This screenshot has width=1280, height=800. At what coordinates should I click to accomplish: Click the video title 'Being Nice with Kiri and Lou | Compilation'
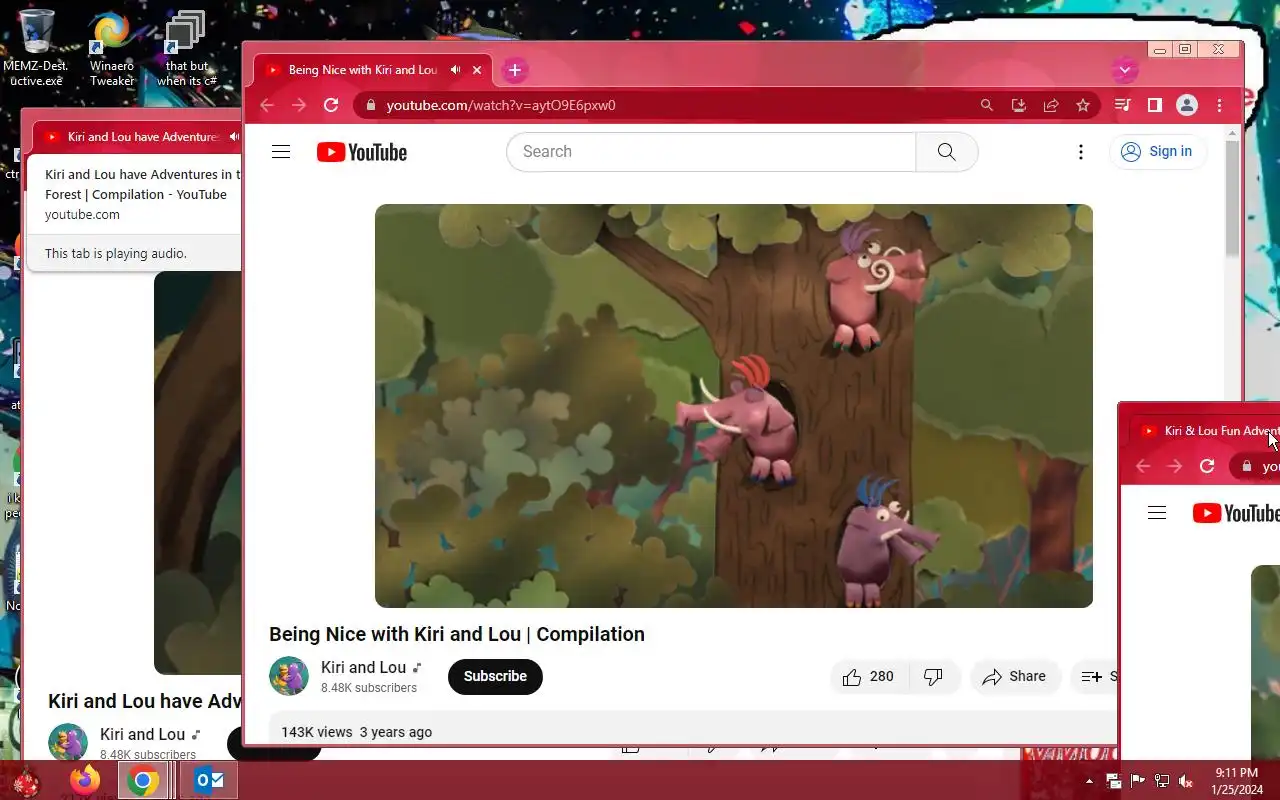coord(457,634)
